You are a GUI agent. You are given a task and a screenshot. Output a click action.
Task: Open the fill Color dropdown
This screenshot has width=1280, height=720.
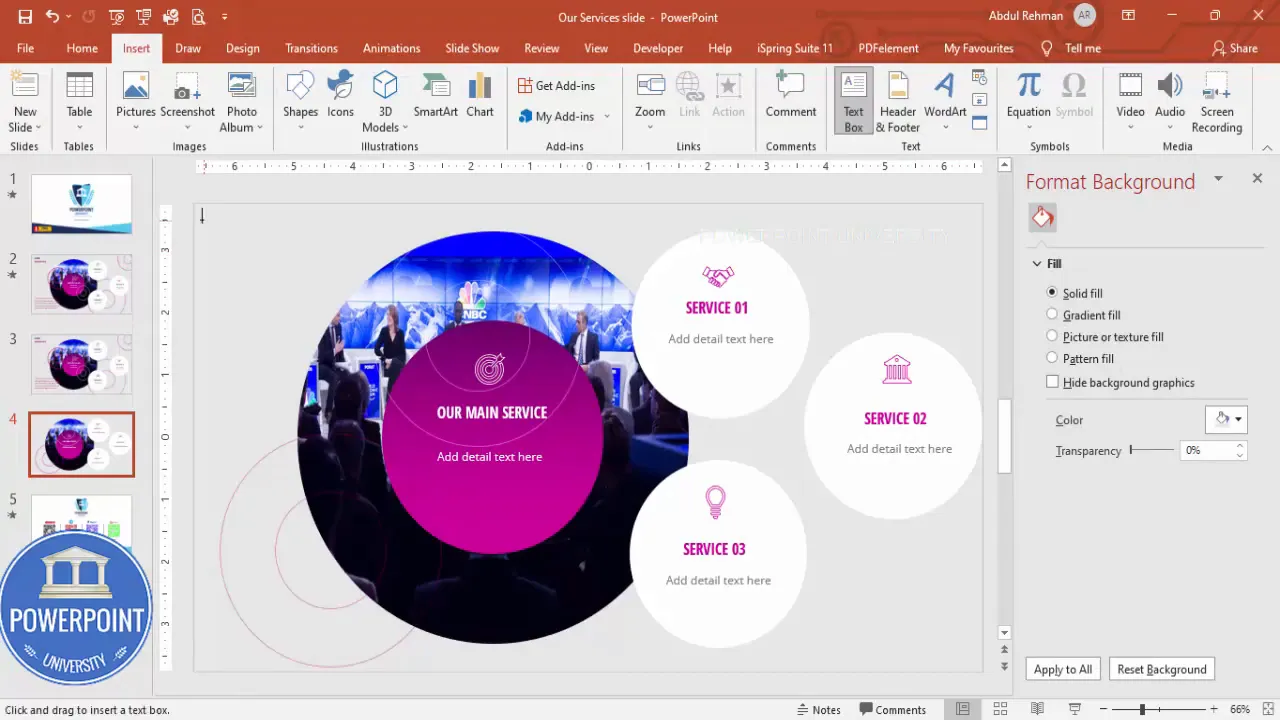pyautogui.click(x=1227, y=420)
